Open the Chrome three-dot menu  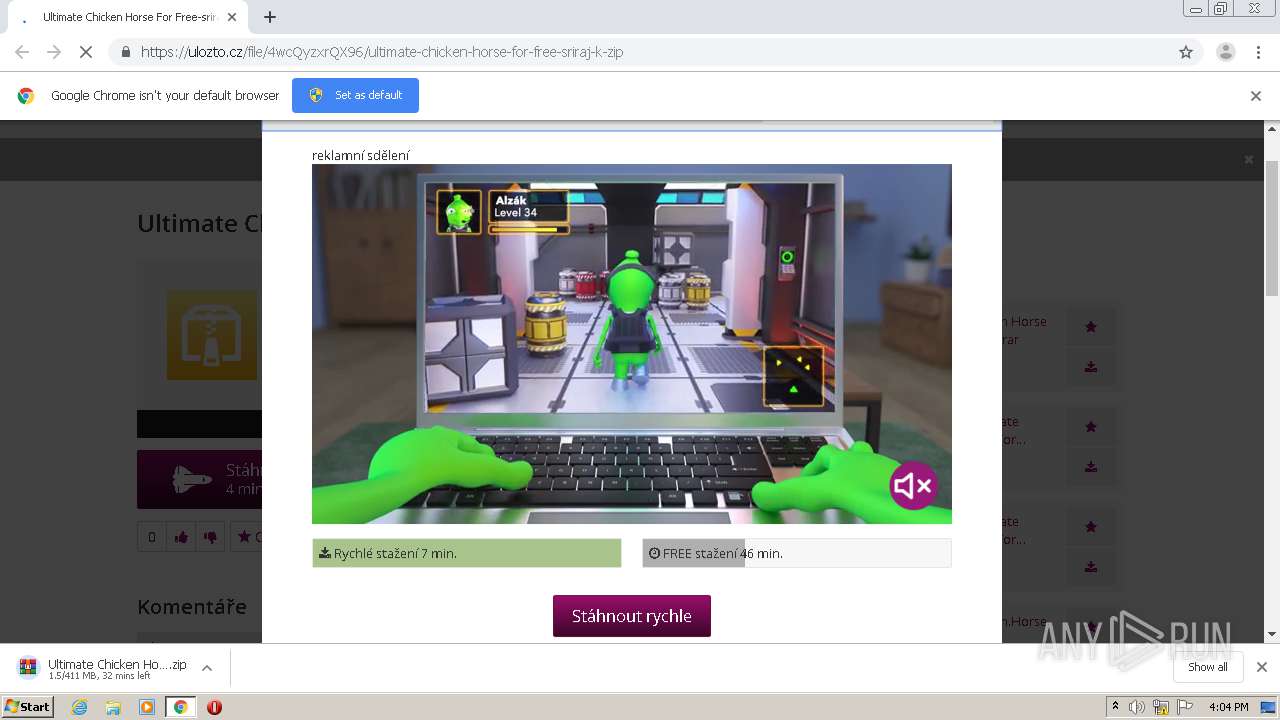1259,52
